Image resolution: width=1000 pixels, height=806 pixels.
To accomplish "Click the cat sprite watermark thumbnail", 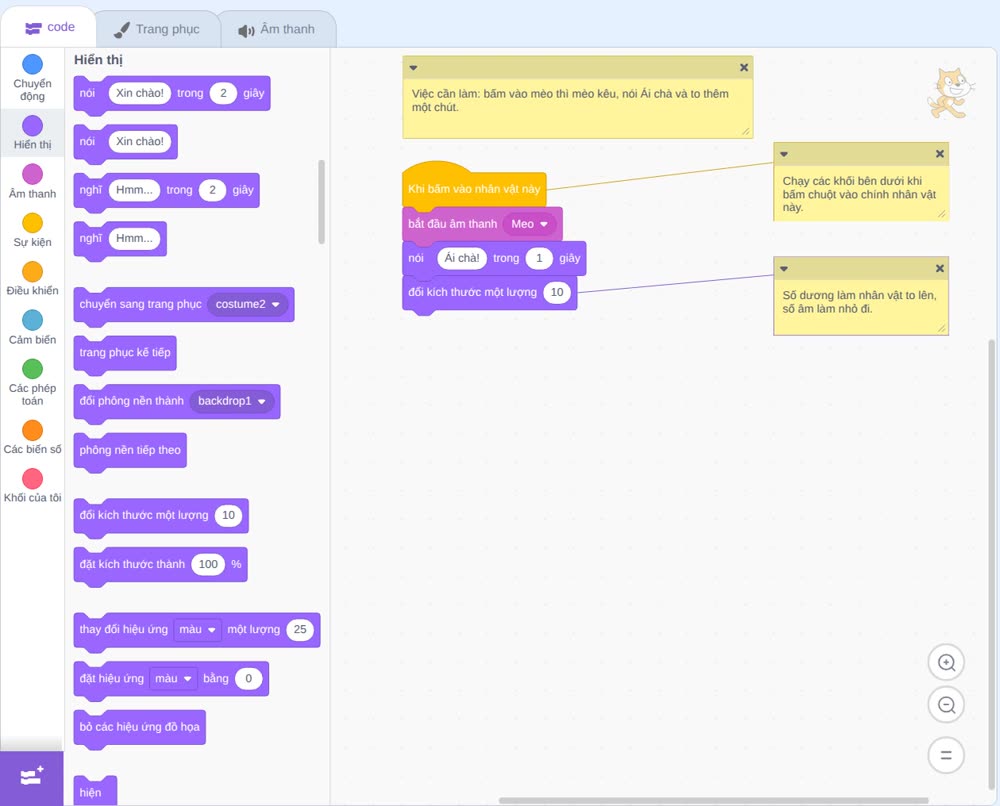I will coord(951,94).
